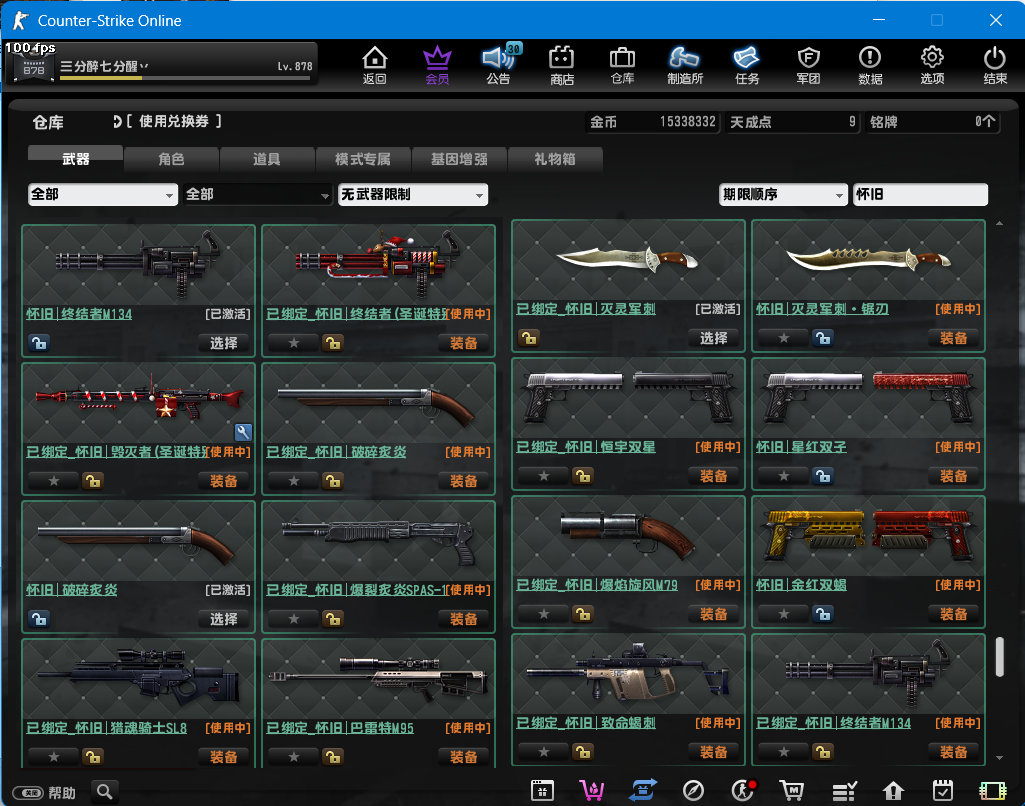This screenshot has width=1025, height=806.
Task: Toggle lock on 已绑定_怀旧|终结者(圣诞特) card
Action: [x=333, y=343]
